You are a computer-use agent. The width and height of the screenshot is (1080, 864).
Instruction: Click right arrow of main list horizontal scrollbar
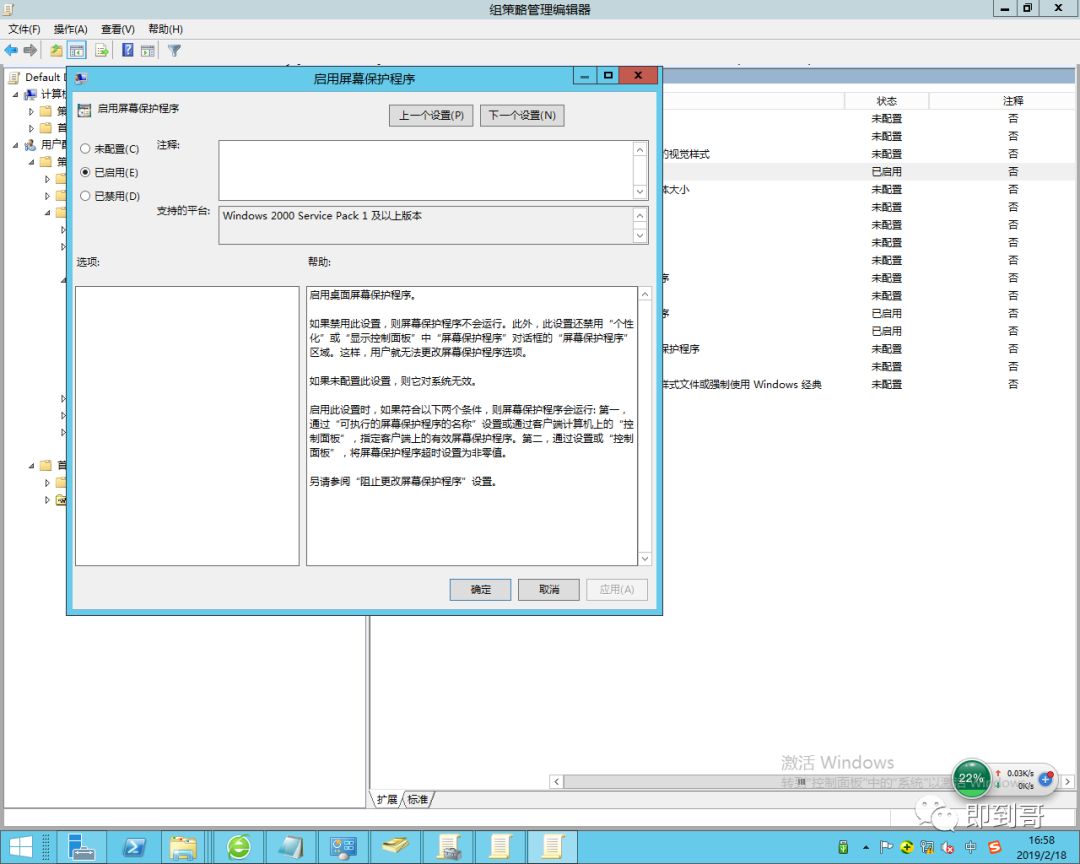(x=1068, y=782)
